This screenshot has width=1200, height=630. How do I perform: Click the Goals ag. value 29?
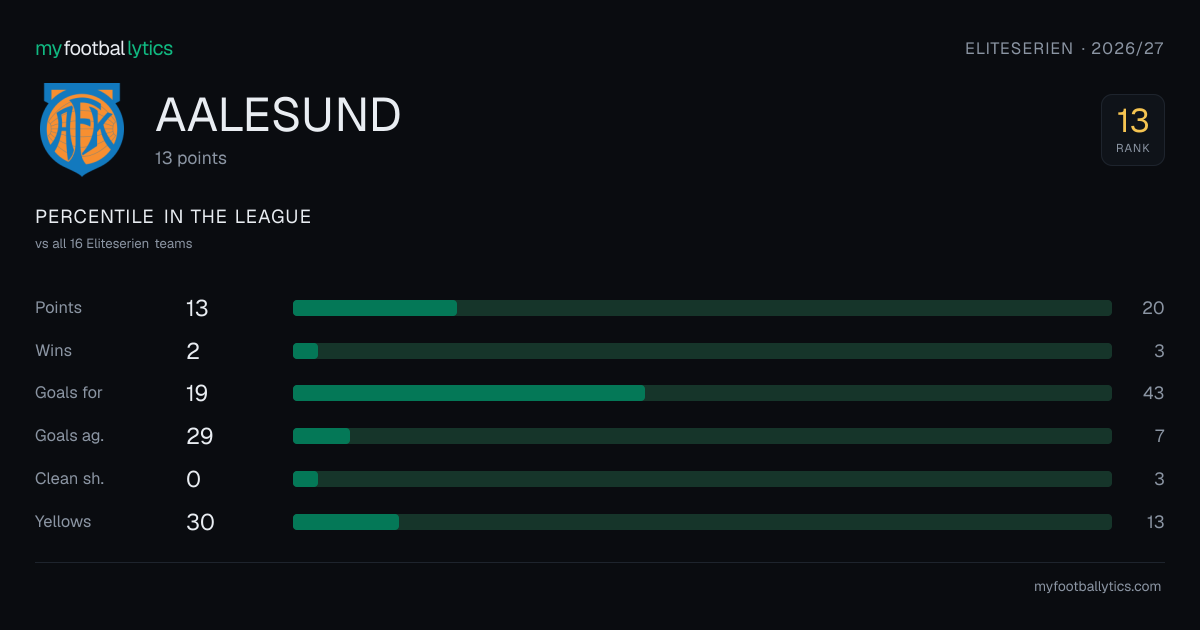[200, 436]
